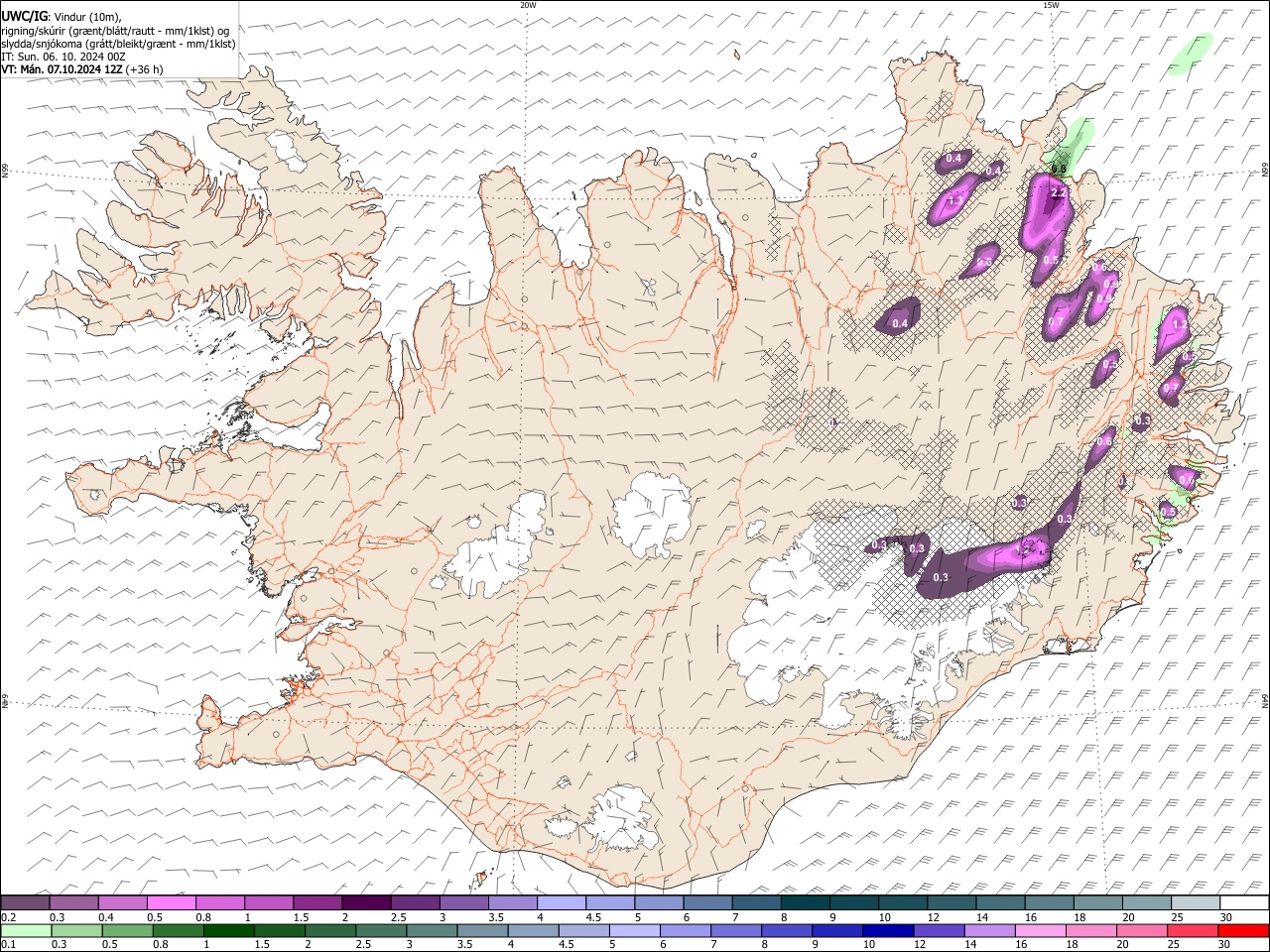This screenshot has height=952, width=1270.
Task: Click the palest green 0.1 swatch in lower legend
Action: (x=27, y=930)
